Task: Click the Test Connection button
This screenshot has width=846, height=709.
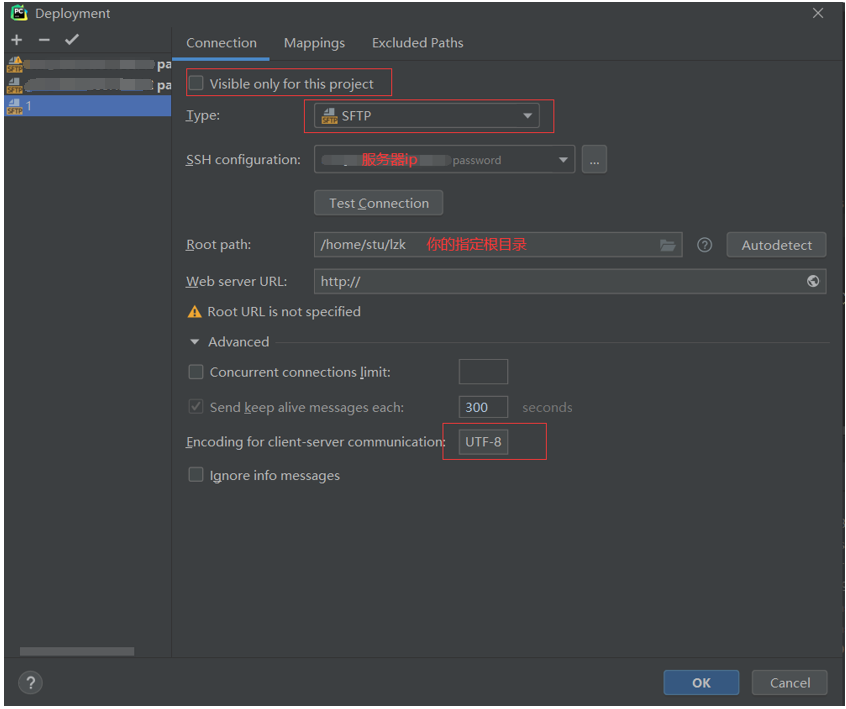Action: point(378,202)
